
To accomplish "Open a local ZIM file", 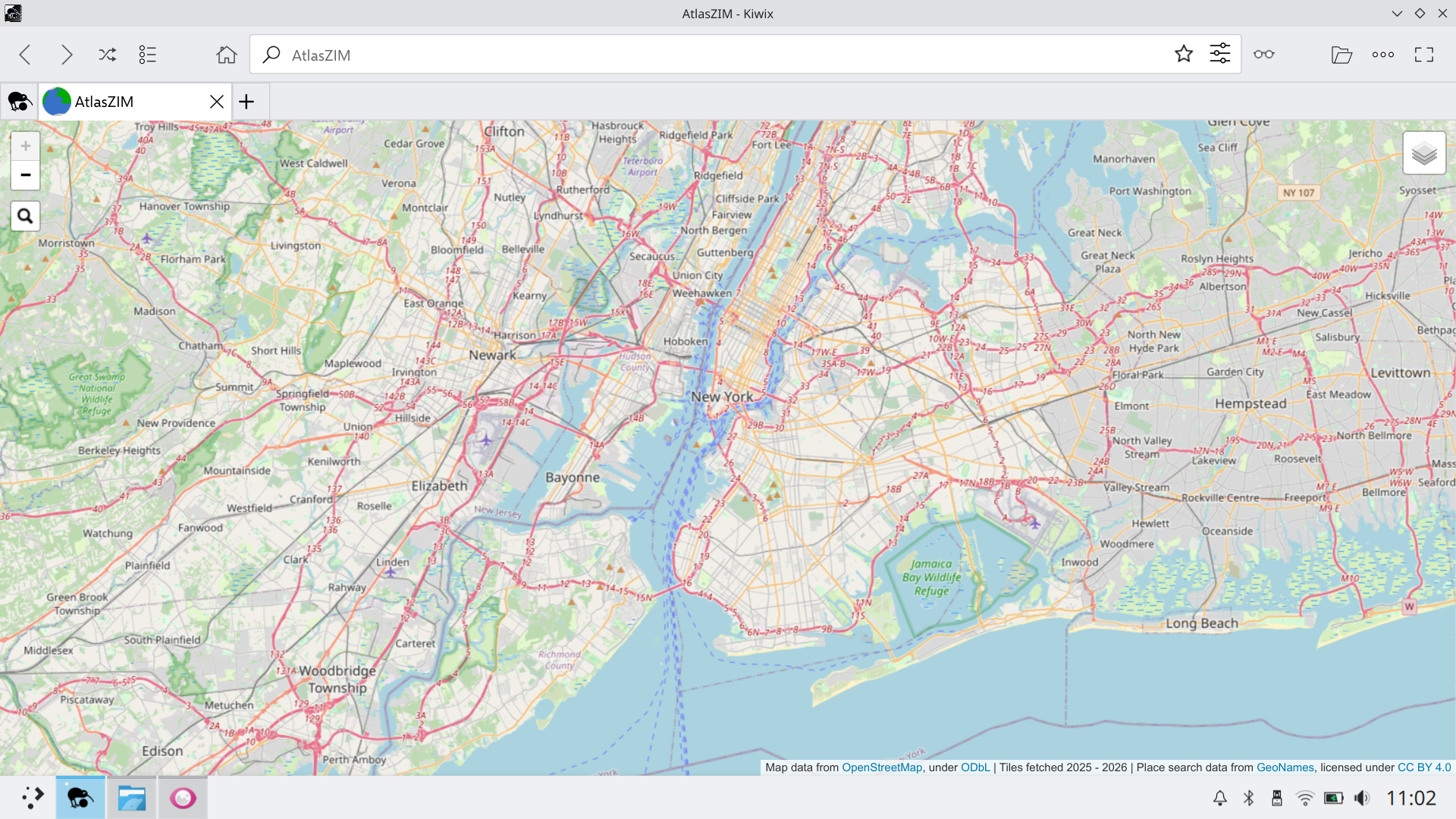I will point(1341,55).
